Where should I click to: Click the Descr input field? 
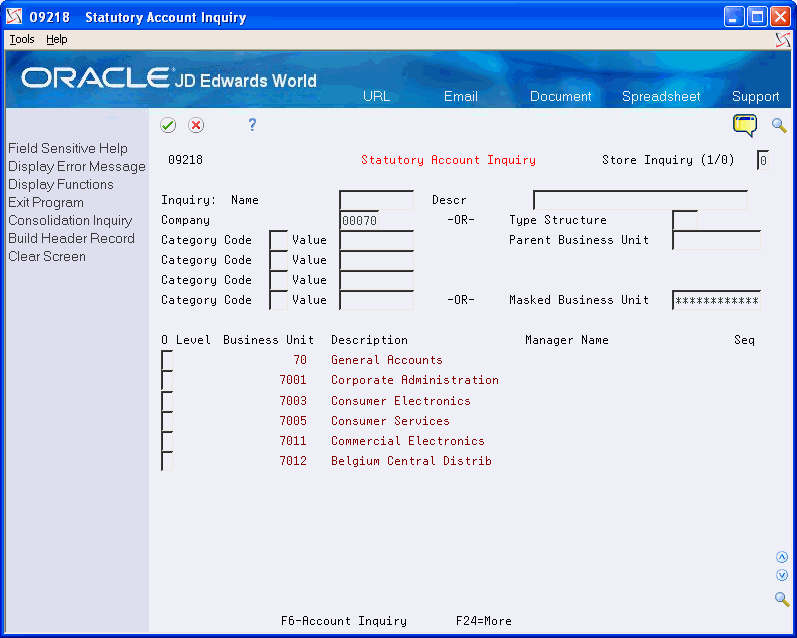tap(640, 200)
